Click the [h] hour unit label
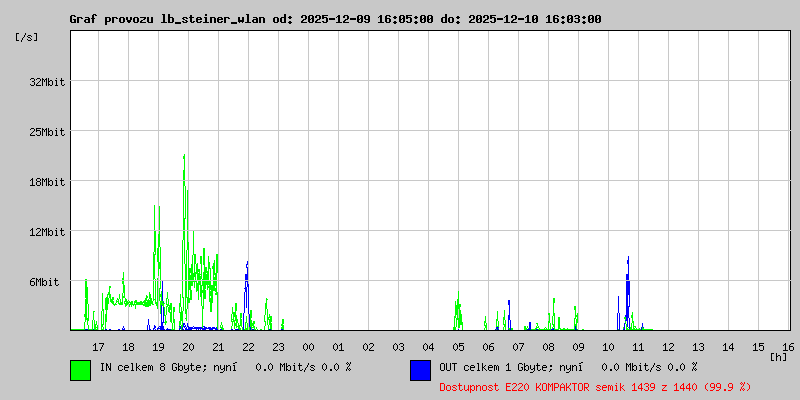Viewport: 800px width, 400px height. point(779,357)
